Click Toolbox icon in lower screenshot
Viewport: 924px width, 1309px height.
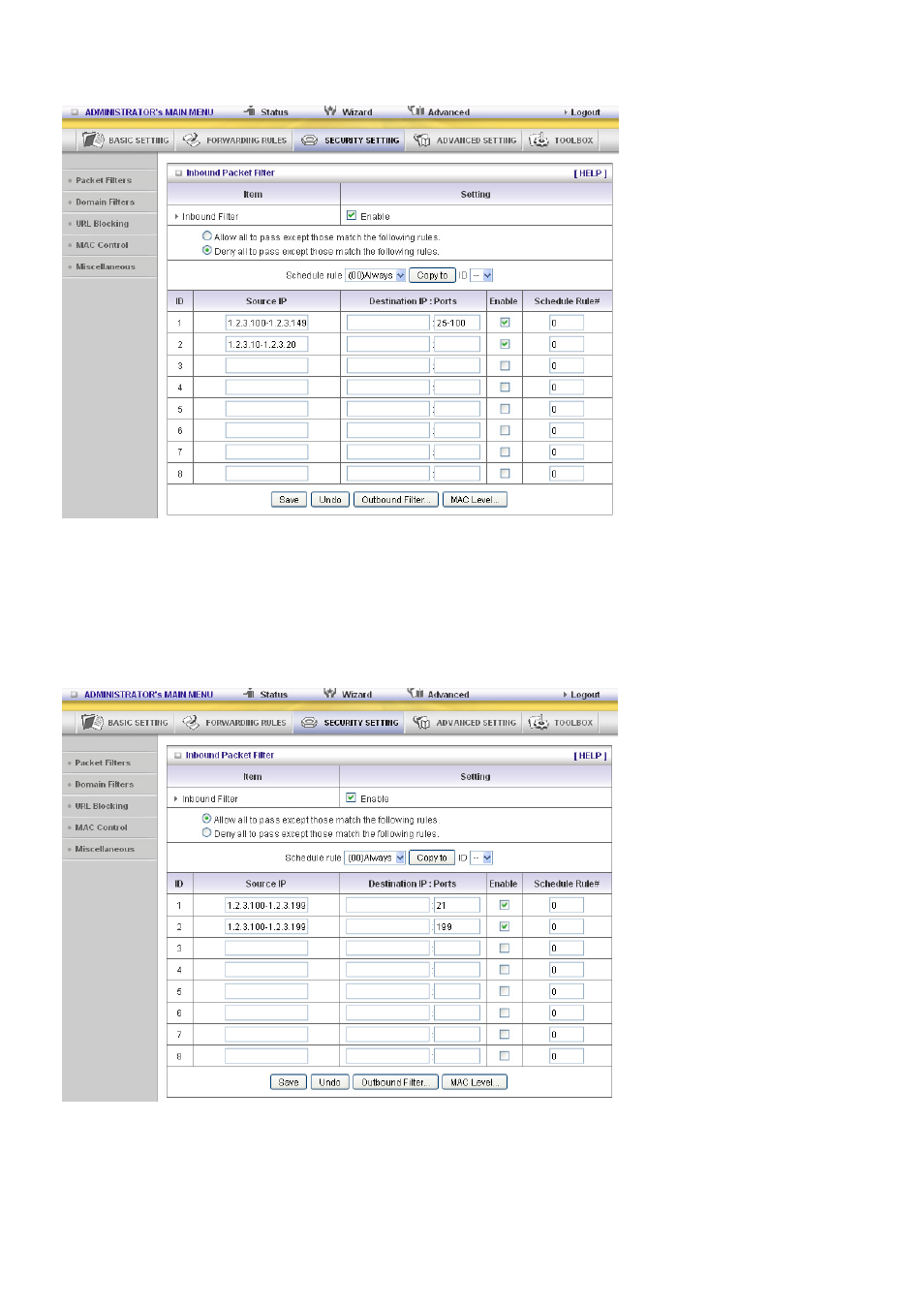539,722
